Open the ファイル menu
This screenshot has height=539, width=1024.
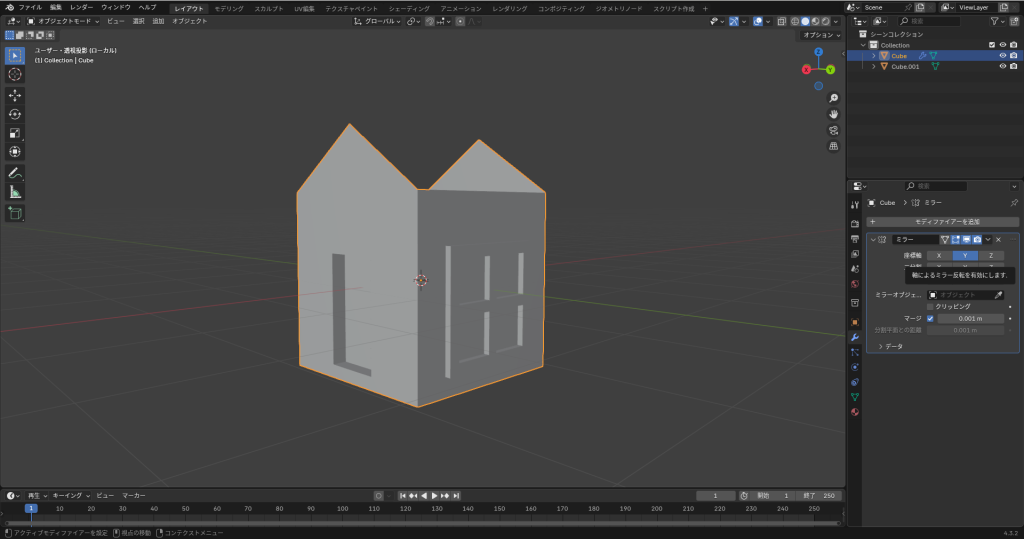[30, 7]
